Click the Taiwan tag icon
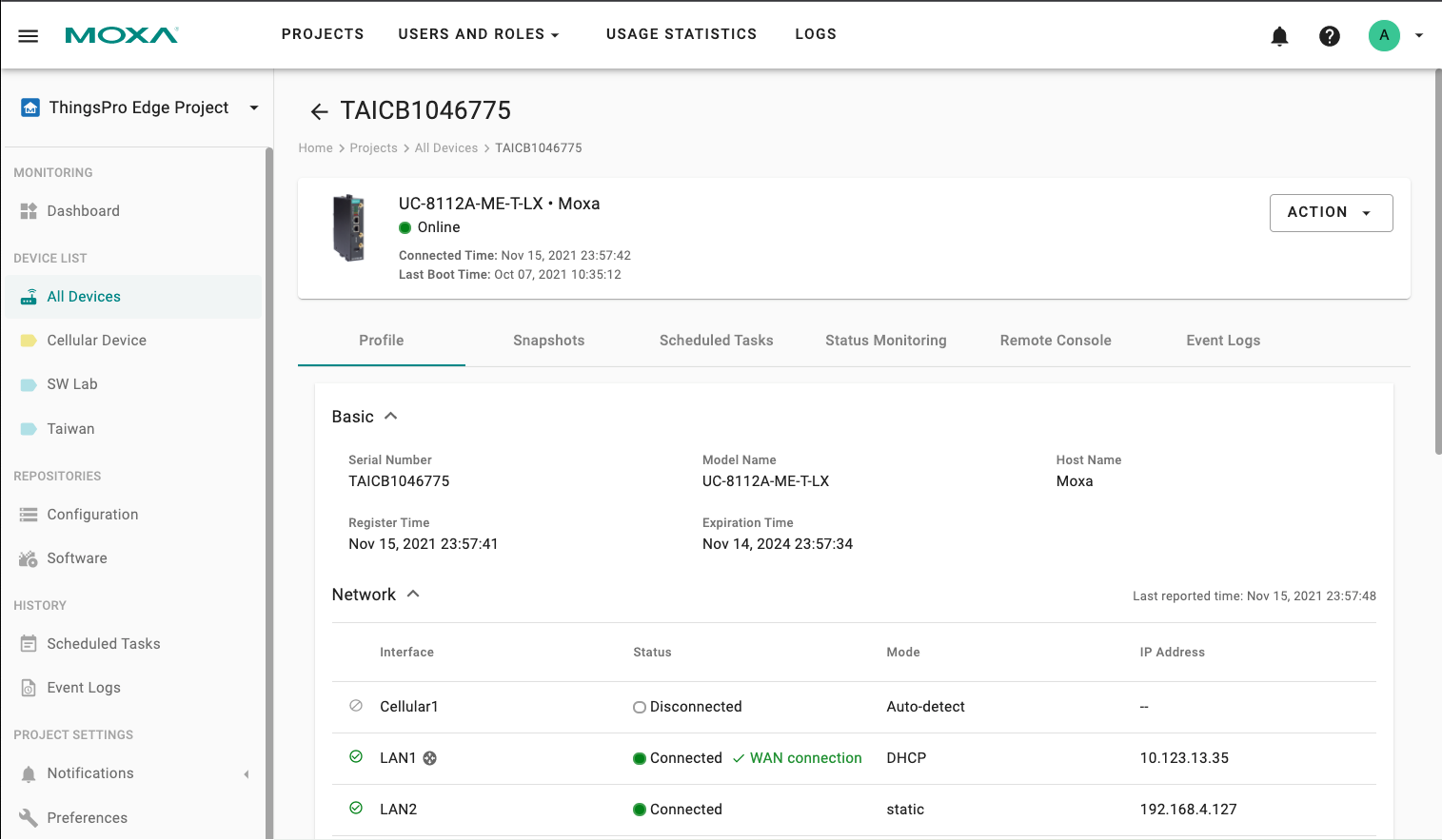 point(29,429)
